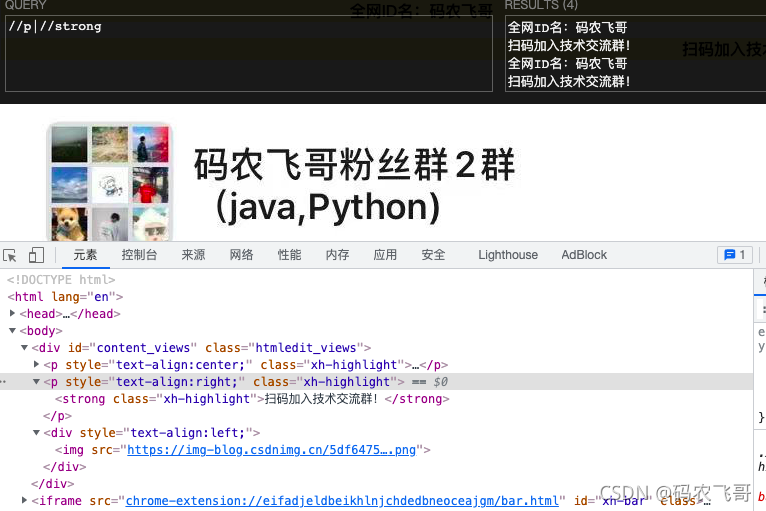Click the XPath RESULTS output box
The image size is (766, 511).
click(636, 54)
